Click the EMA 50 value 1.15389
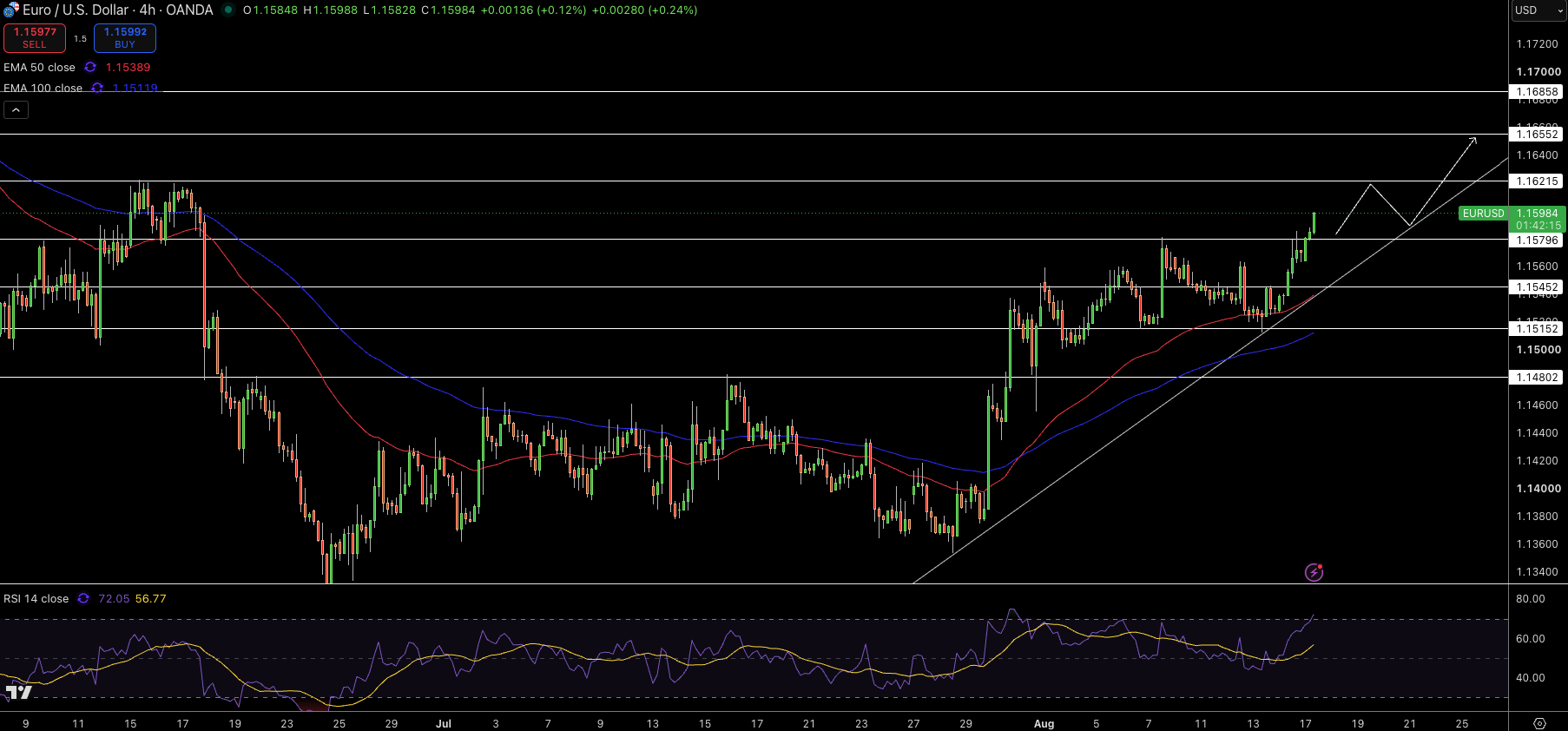Screen dimensions: 1568x731 (x=128, y=68)
